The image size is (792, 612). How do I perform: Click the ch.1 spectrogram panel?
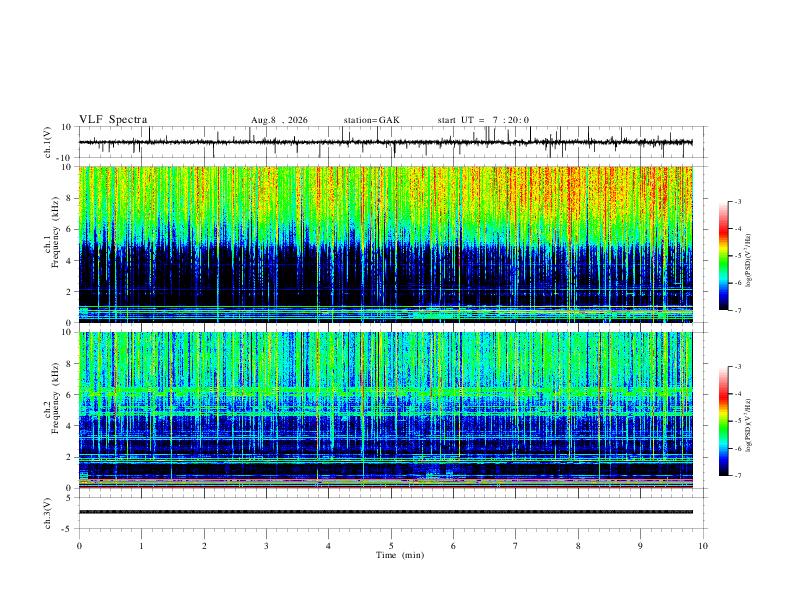(x=385, y=244)
